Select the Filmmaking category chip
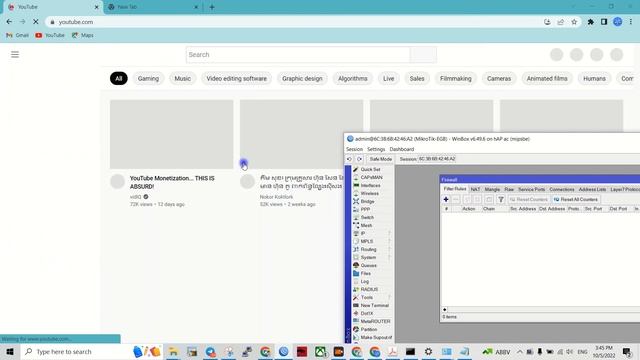 (456, 78)
